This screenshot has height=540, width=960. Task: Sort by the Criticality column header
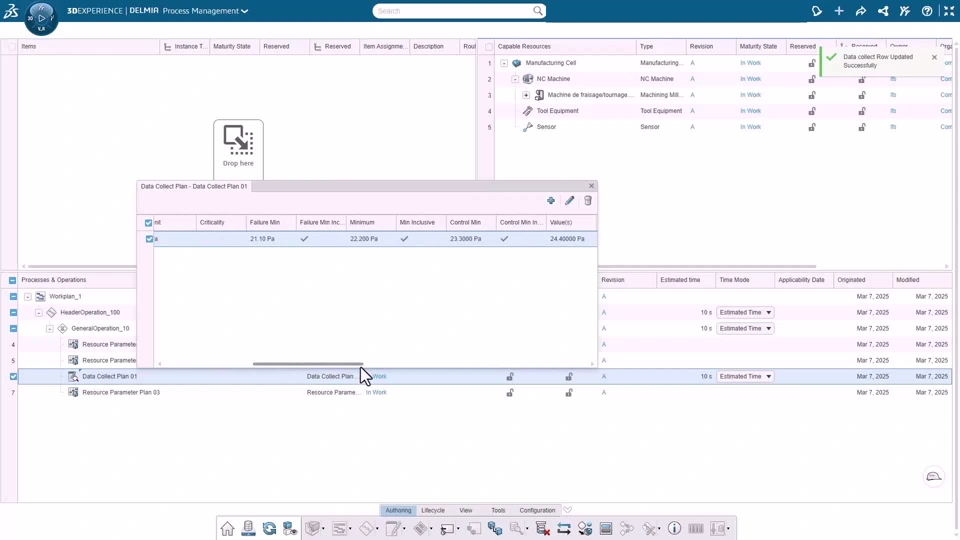(x=212, y=223)
